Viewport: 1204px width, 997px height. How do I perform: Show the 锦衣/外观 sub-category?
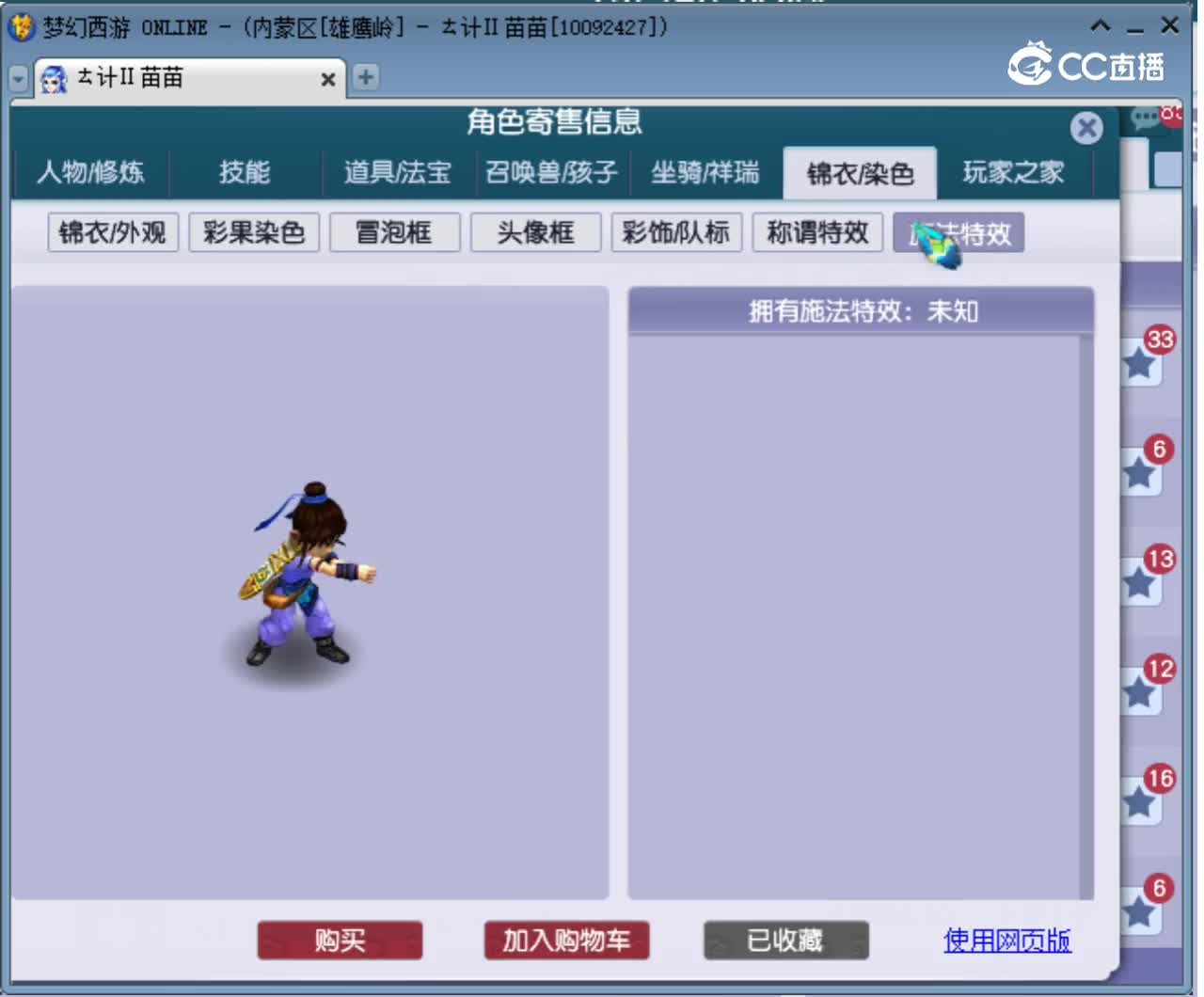tap(113, 232)
